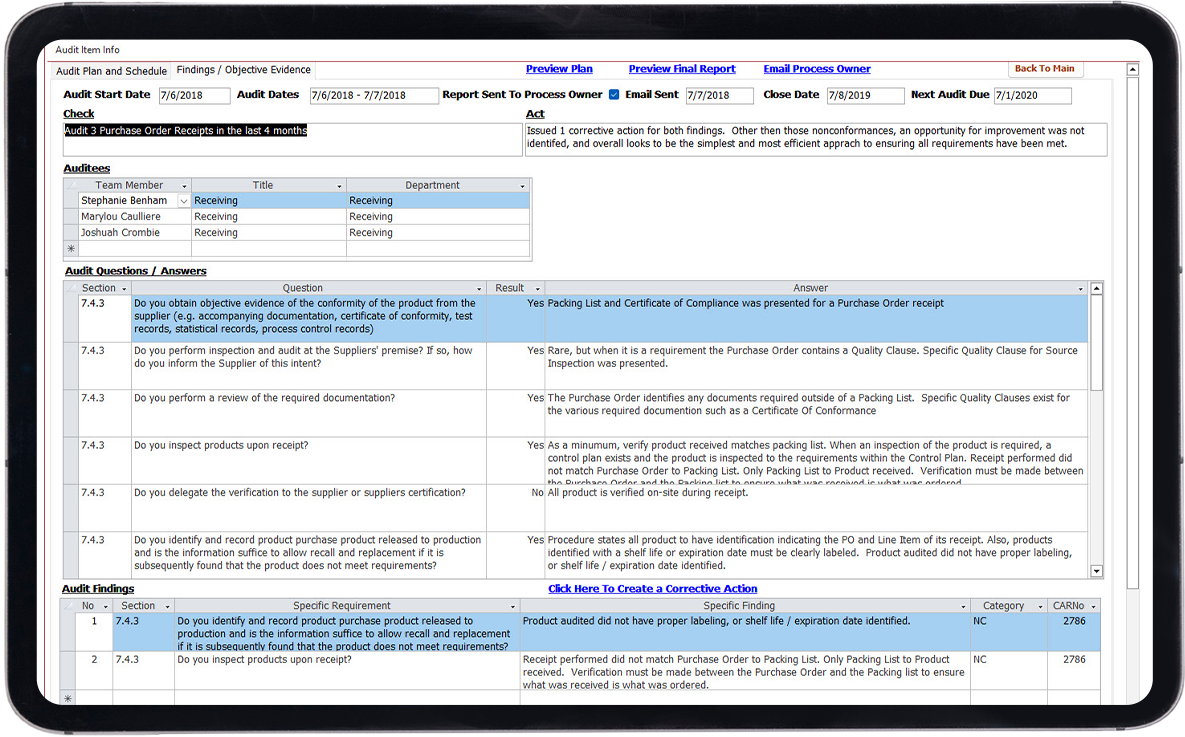Toggle the Report Sent To Process Owner checkbox
Image resolution: width=1185 pixels, height=737 pixels.
(614, 94)
